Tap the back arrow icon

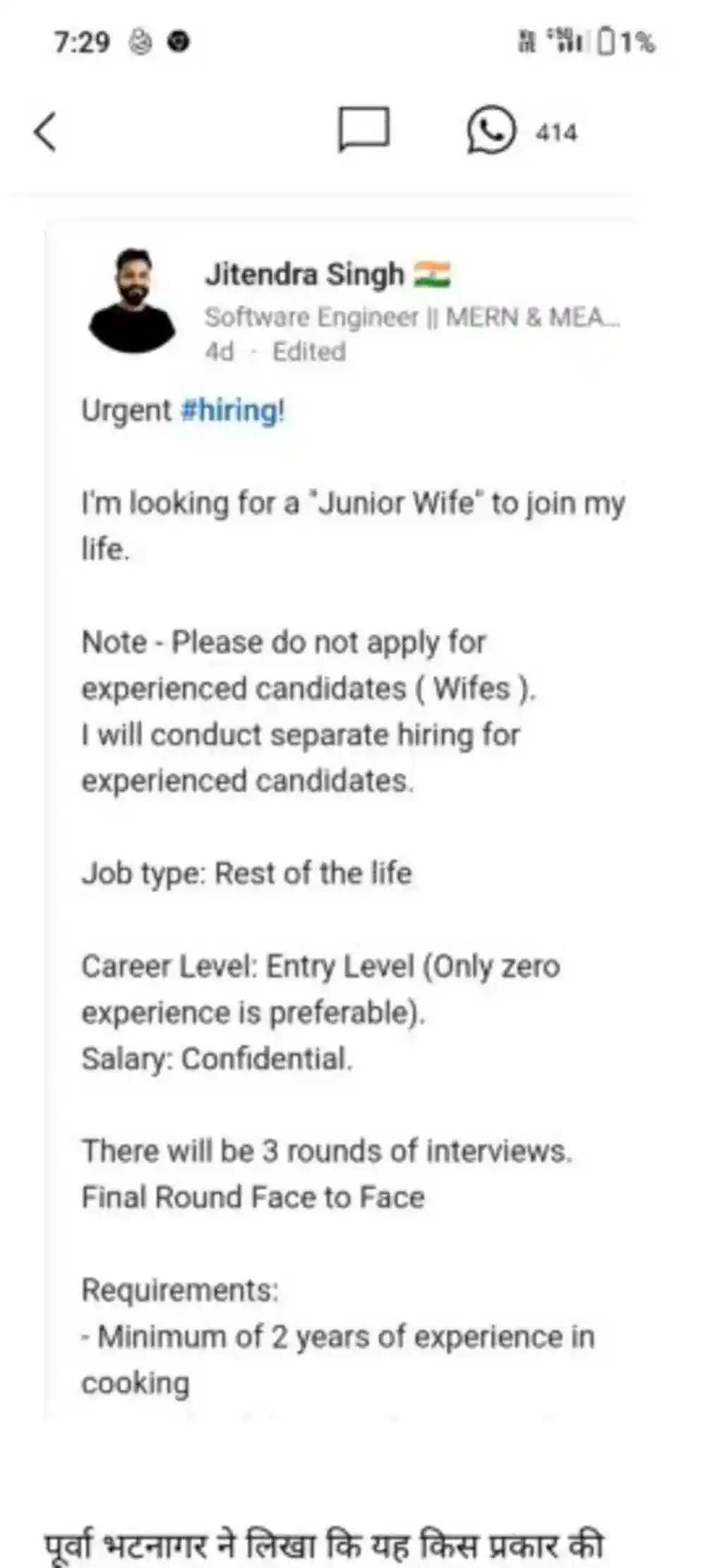(x=45, y=132)
